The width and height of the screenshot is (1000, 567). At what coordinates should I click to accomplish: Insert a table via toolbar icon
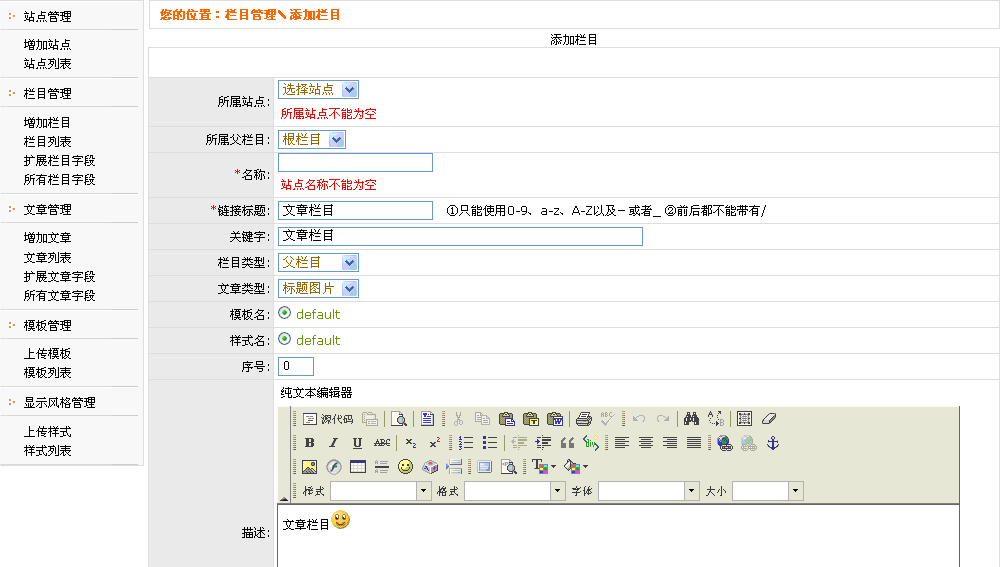[x=357, y=467]
